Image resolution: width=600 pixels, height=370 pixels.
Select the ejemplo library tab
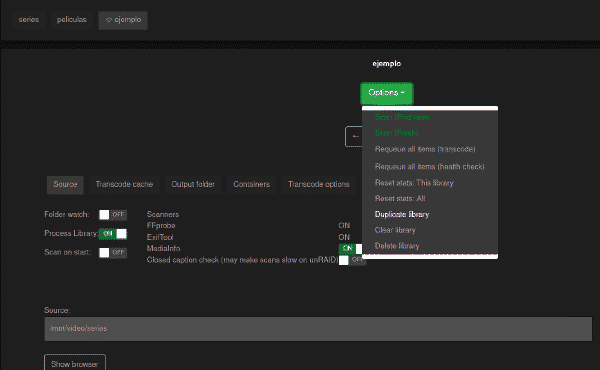tap(123, 20)
